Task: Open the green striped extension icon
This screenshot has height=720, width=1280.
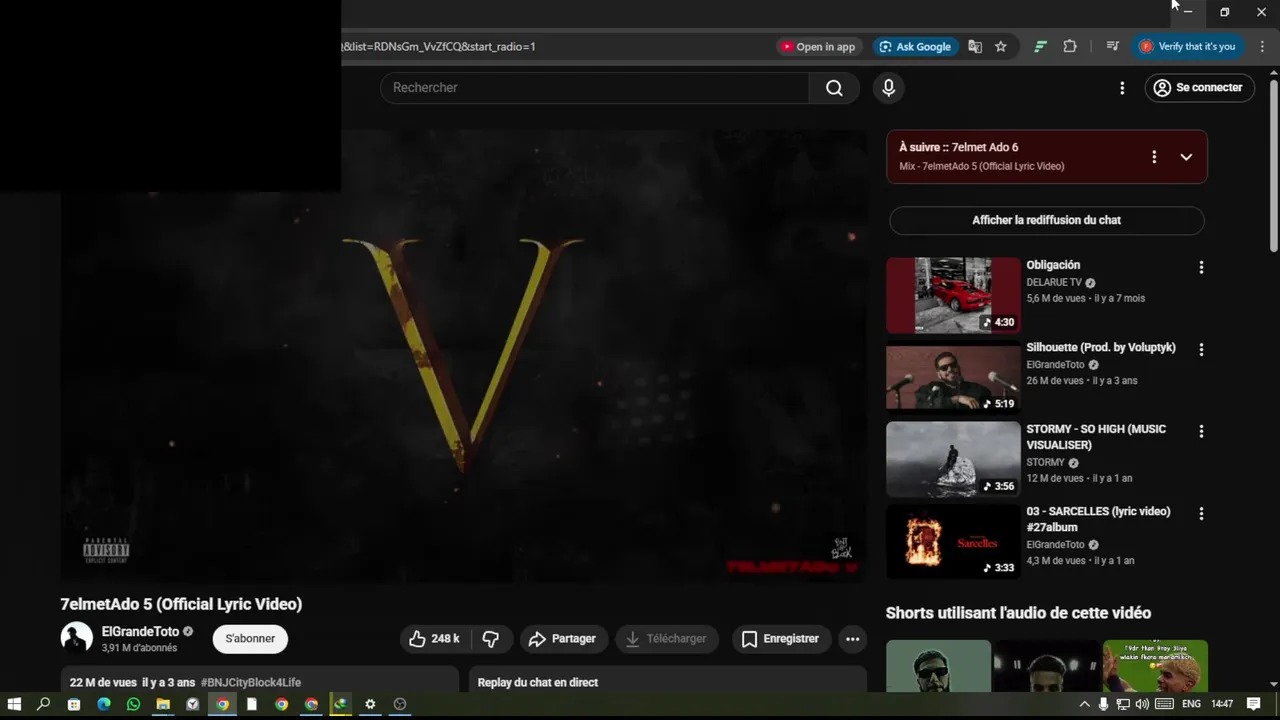Action: [x=1040, y=47]
